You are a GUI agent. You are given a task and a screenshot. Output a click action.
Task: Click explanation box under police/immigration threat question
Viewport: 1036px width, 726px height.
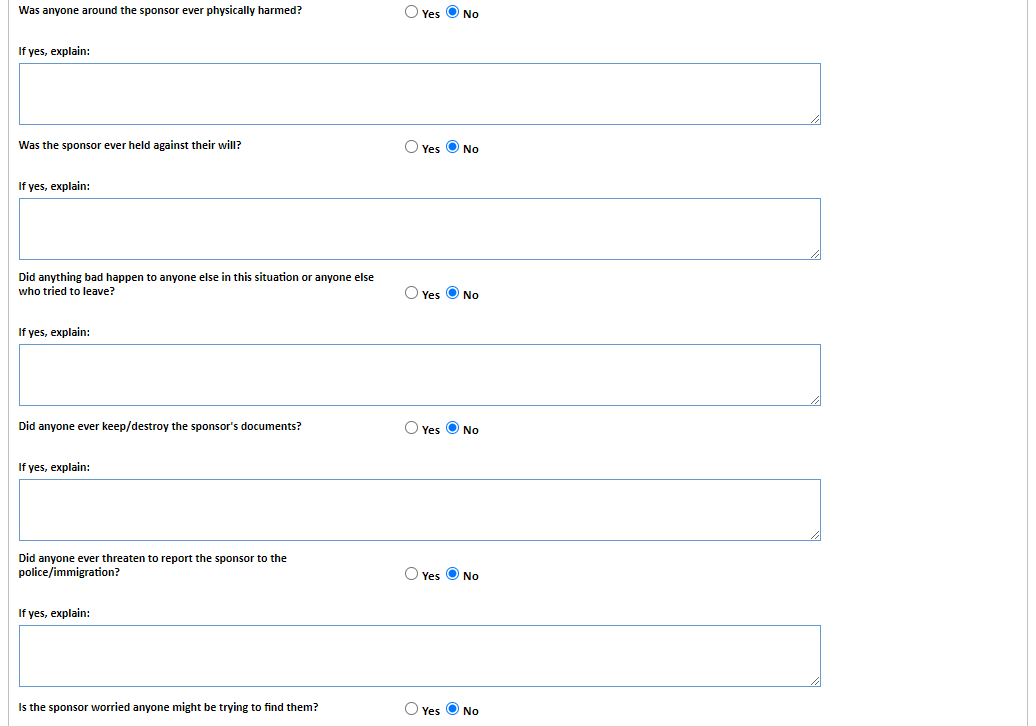pos(419,656)
